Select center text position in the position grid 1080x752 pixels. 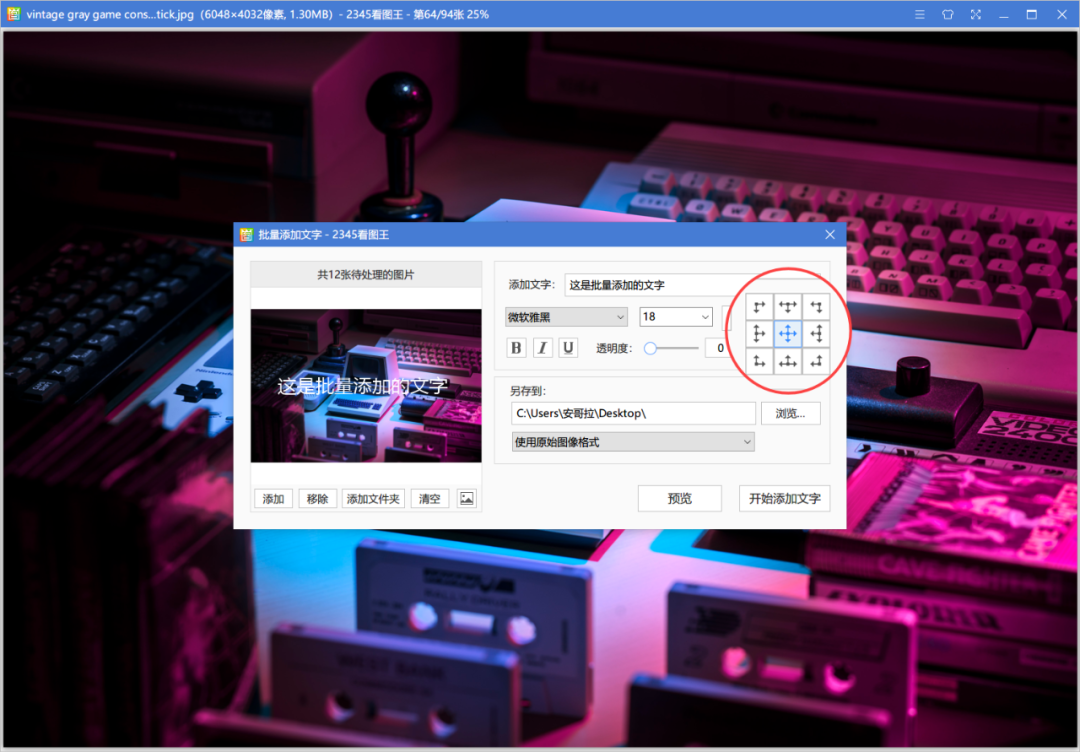[788, 334]
